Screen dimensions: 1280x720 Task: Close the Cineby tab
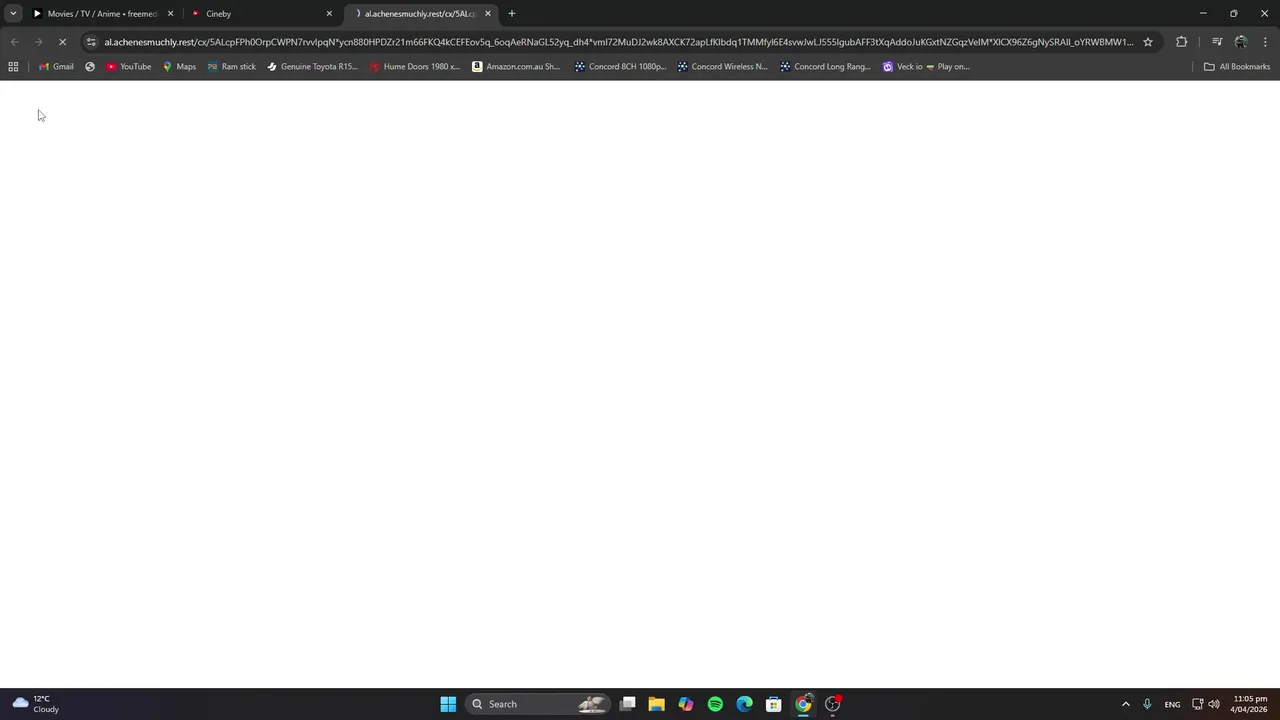point(329,14)
